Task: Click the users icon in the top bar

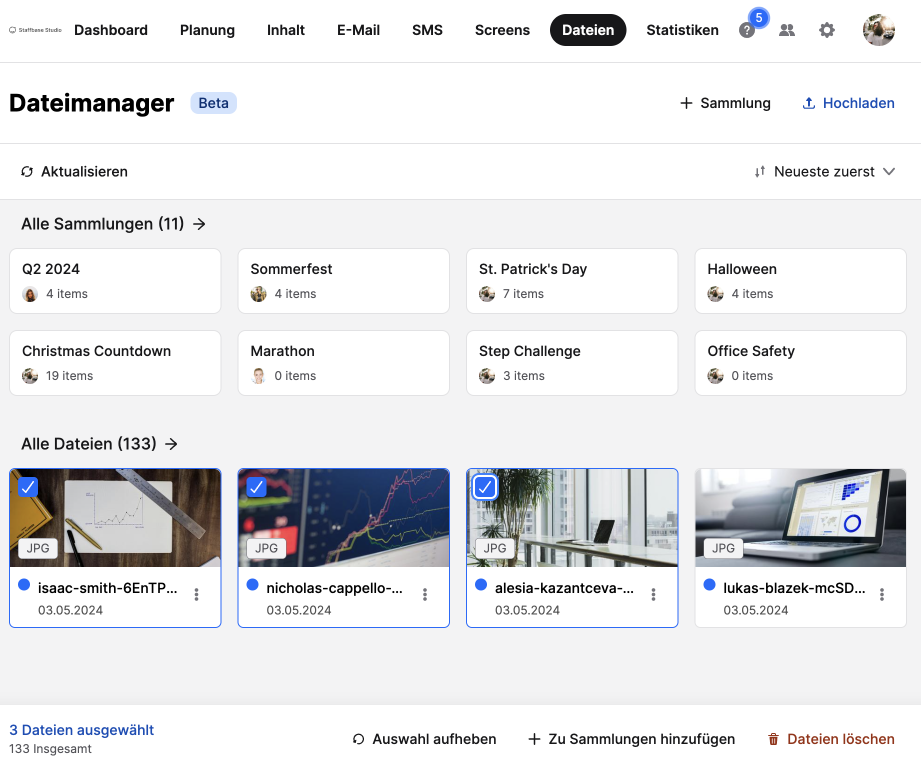Action: pyautogui.click(x=787, y=30)
